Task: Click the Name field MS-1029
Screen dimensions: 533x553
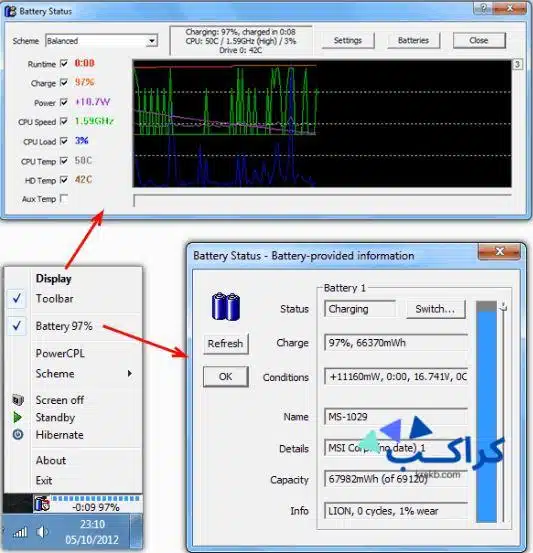Action: click(x=395, y=417)
